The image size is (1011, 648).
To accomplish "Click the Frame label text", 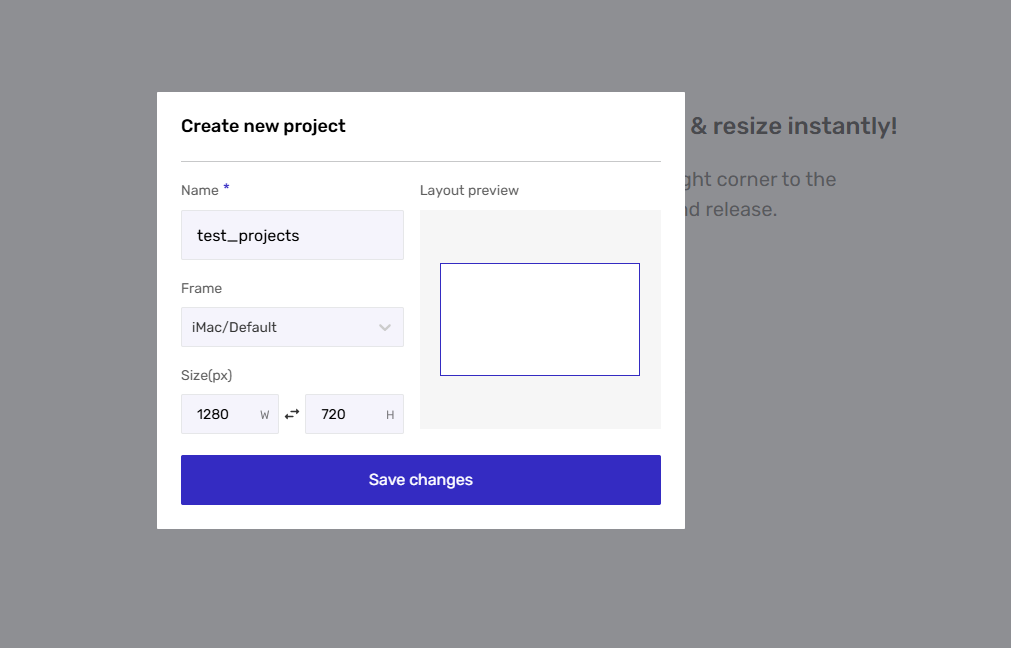I will [x=201, y=288].
